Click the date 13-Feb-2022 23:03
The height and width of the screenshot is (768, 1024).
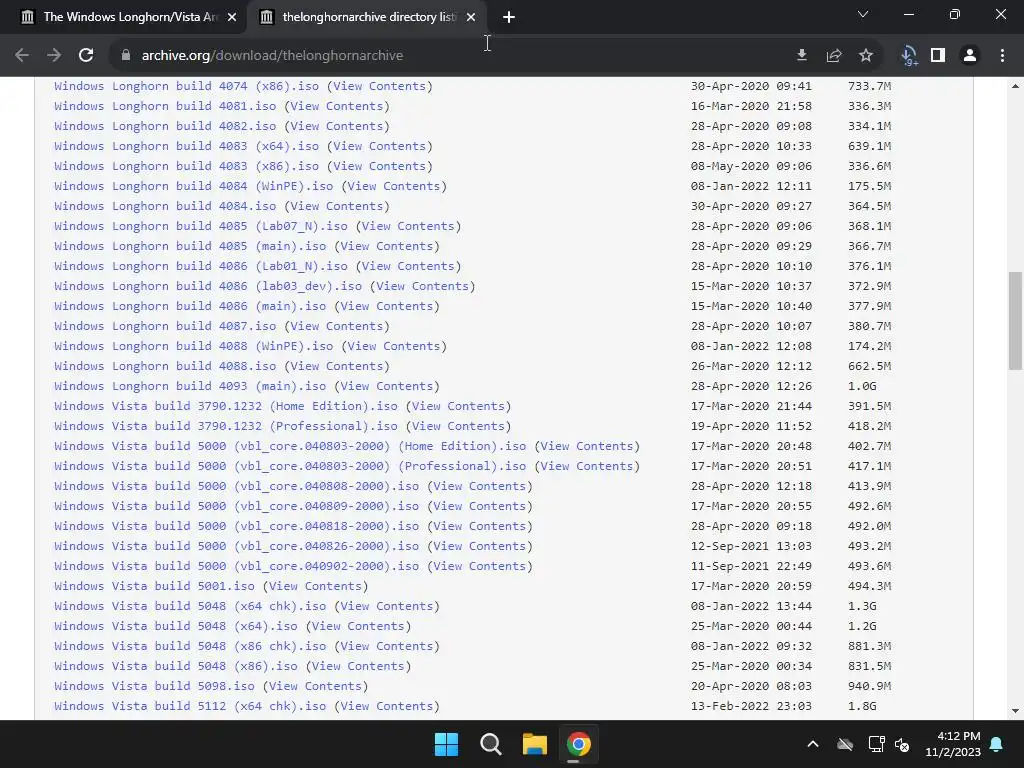point(751,706)
